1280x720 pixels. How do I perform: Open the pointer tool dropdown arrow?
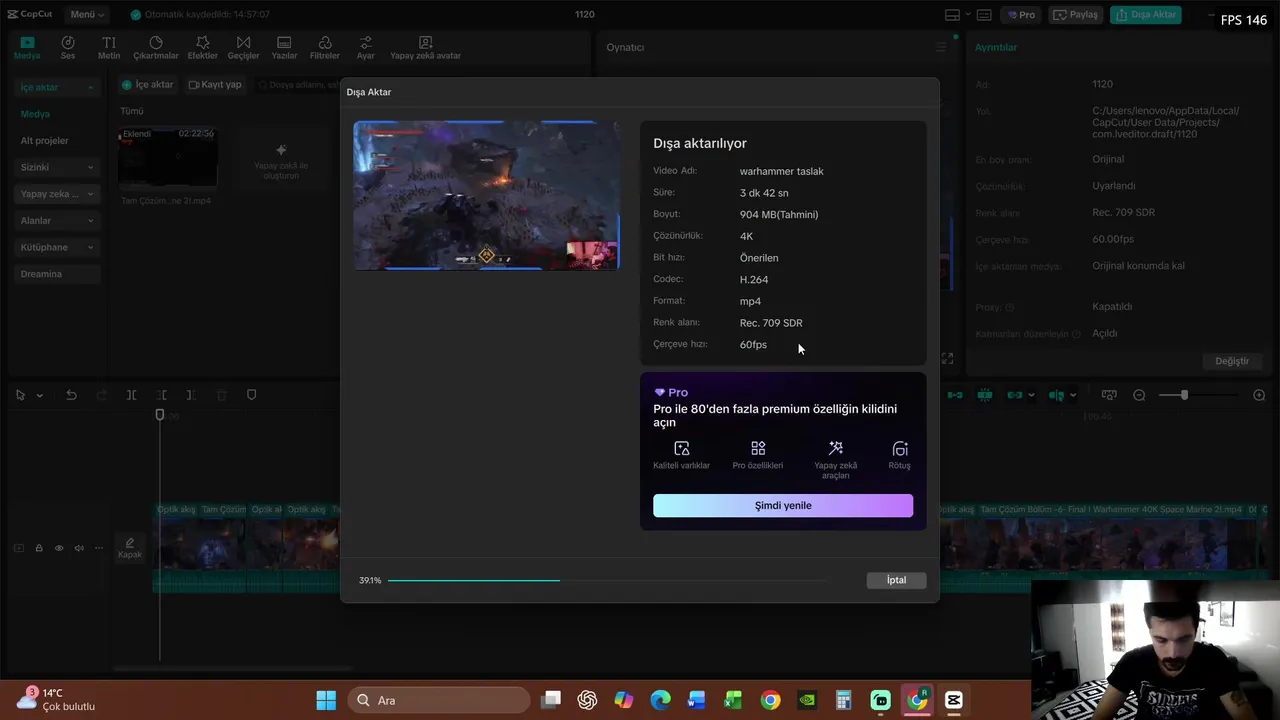point(40,396)
